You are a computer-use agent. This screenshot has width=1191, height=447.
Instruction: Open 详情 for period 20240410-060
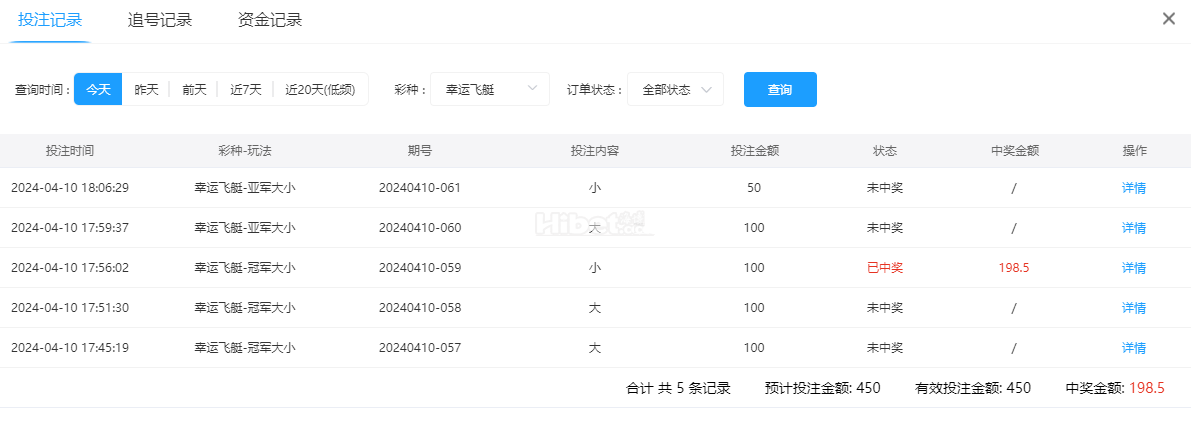(x=1134, y=228)
